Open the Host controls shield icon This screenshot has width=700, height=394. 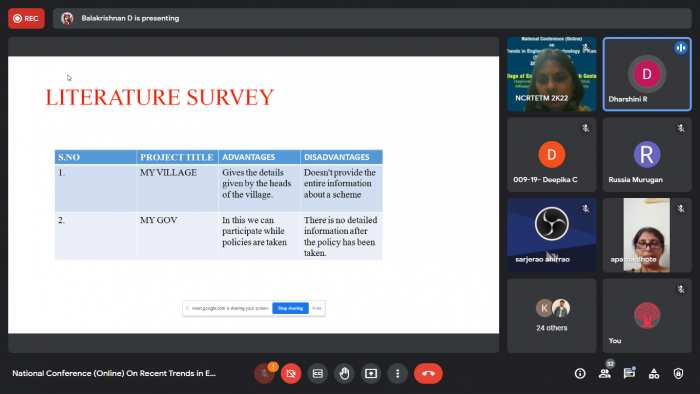pyautogui.click(x=678, y=373)
